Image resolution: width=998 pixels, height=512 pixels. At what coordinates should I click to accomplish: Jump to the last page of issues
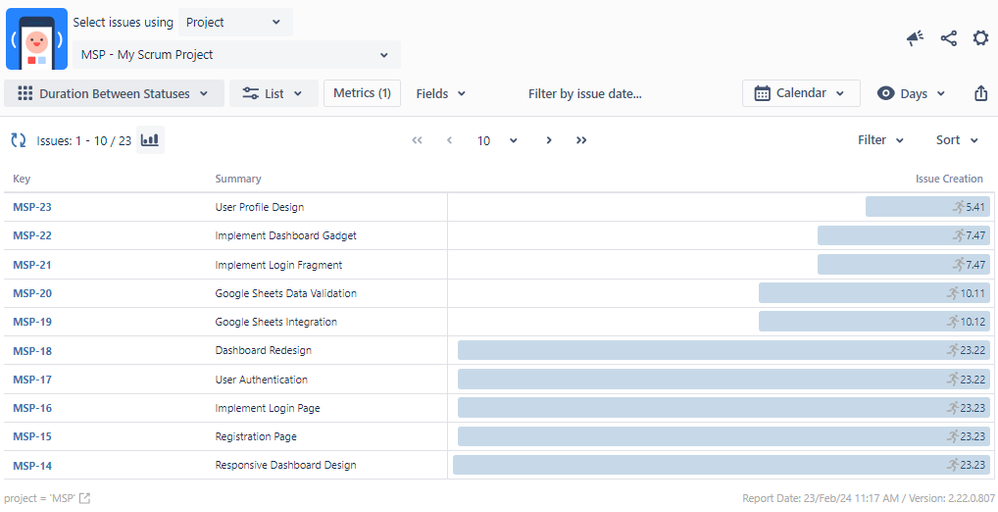coord(581,140)
